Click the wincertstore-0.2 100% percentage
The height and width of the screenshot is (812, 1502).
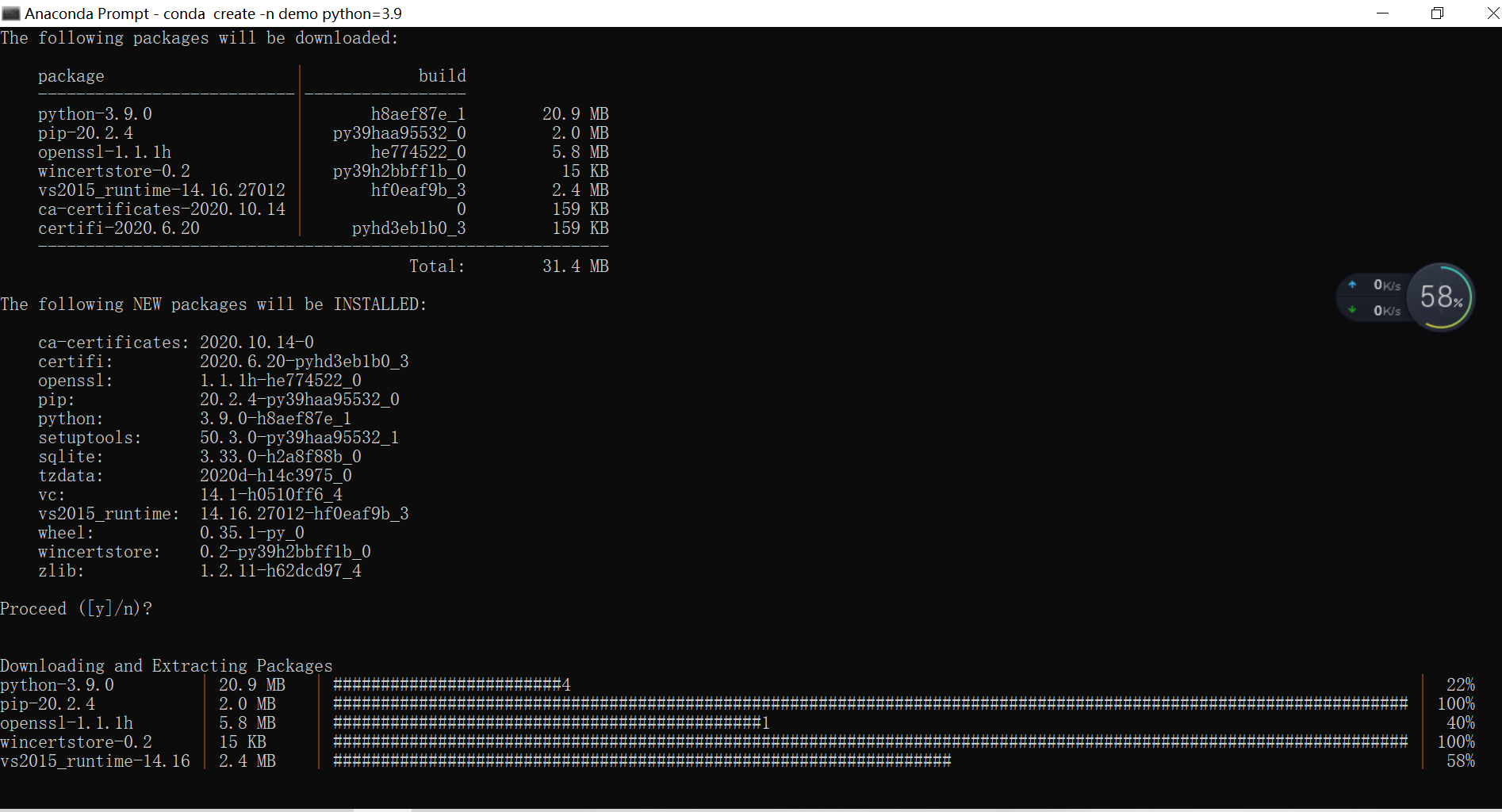[x=1456, y=742]
